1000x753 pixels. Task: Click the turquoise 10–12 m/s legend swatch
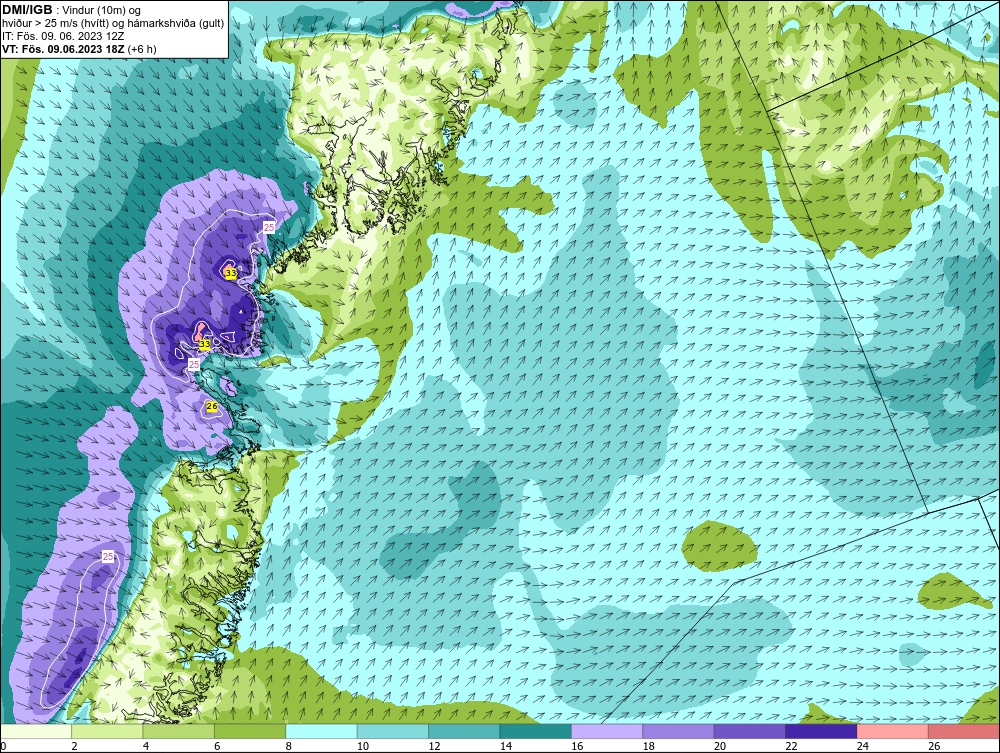[393, 731]
